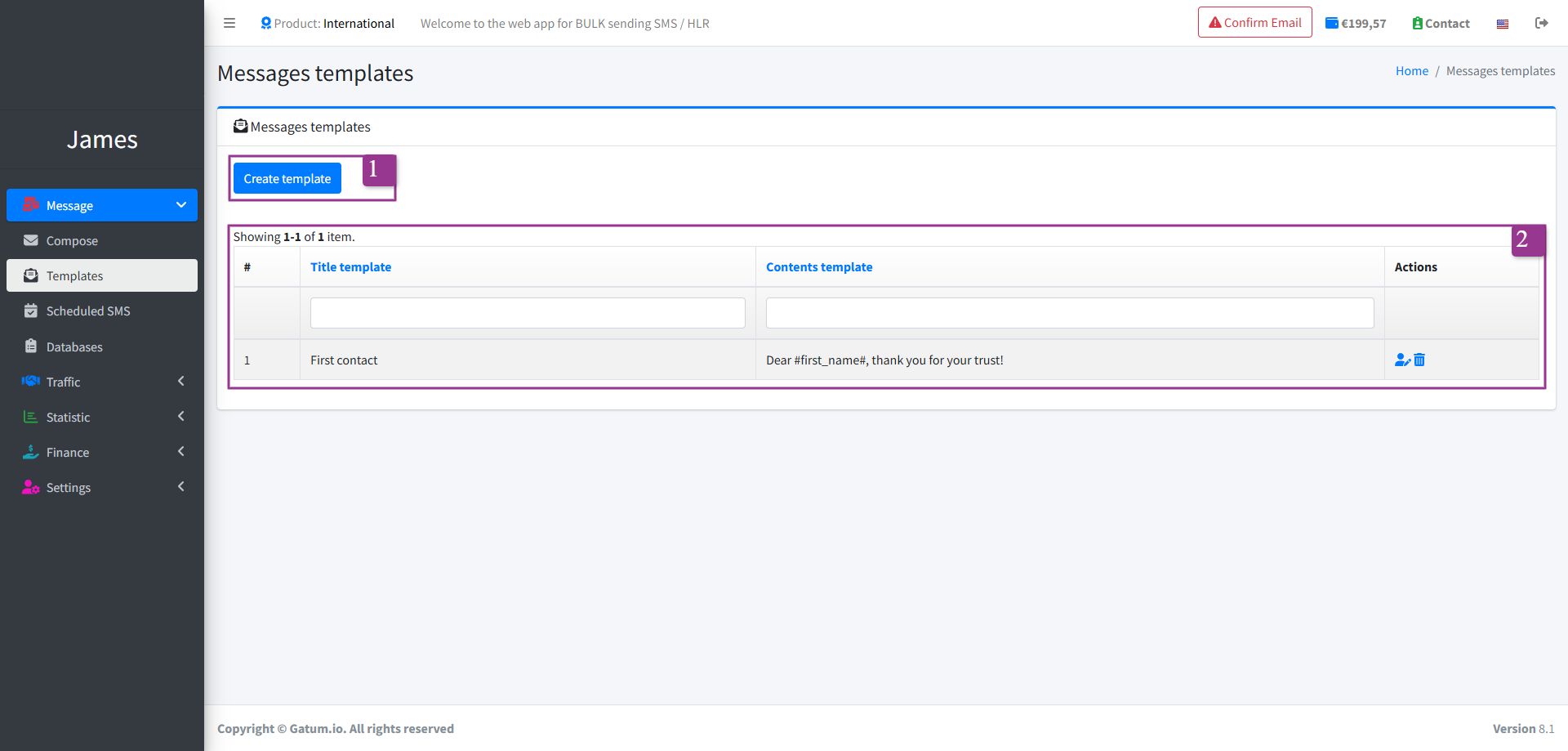Open the language flag selector
Viewport: 1568px width, 751px height.
1502,24
